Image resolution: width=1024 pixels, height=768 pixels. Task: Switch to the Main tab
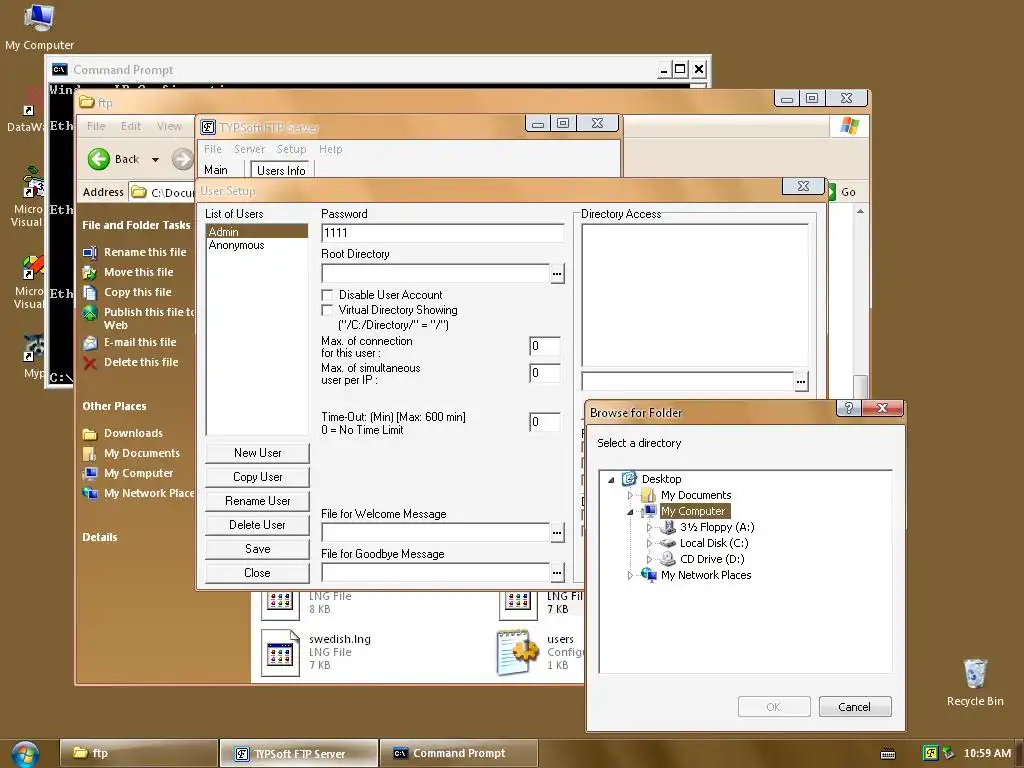click(216, 170)
